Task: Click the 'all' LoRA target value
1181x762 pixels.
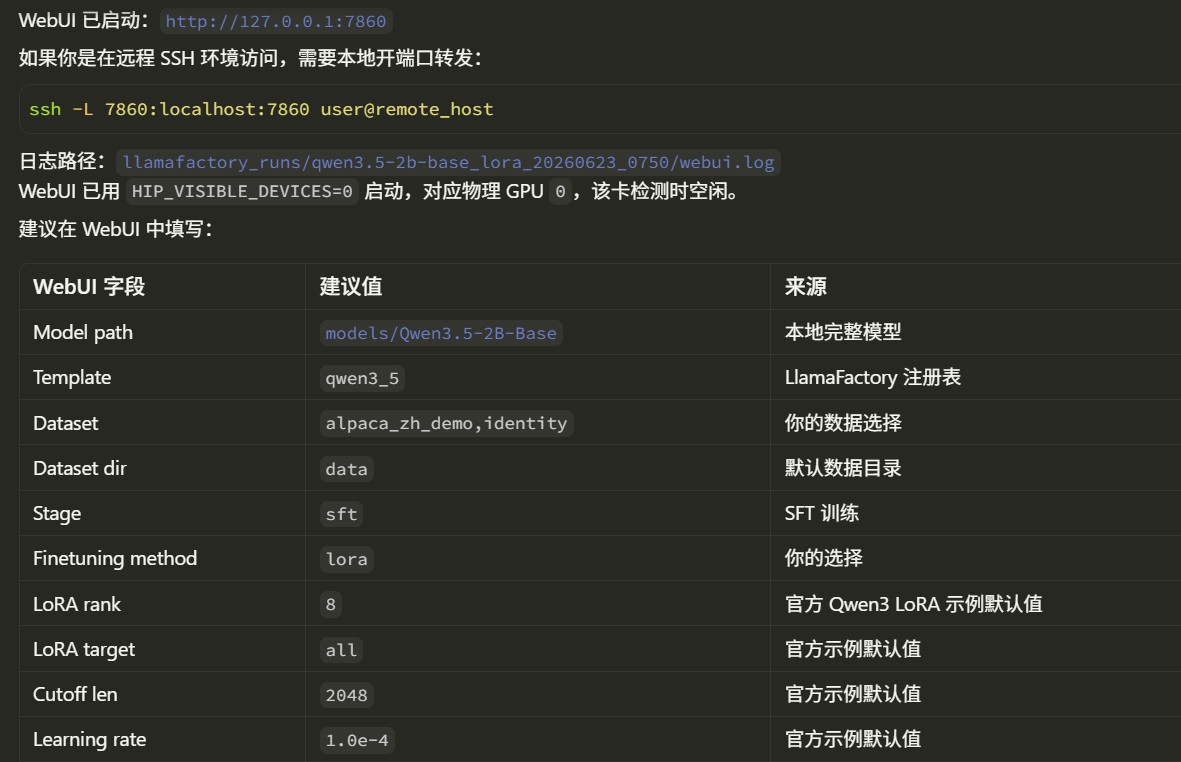Action: 341,650
